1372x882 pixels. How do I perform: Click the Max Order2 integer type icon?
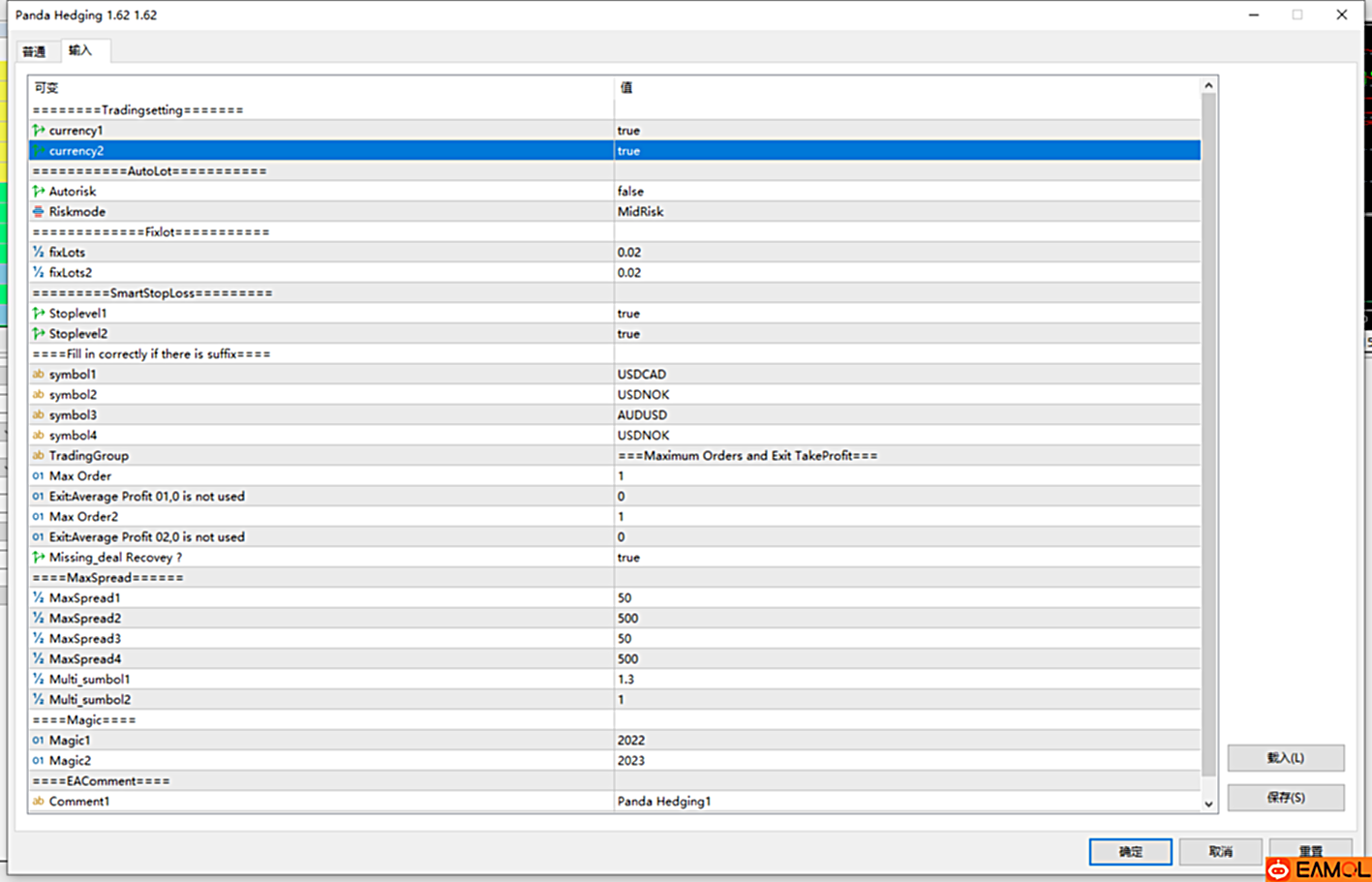[x=39, y=516]
